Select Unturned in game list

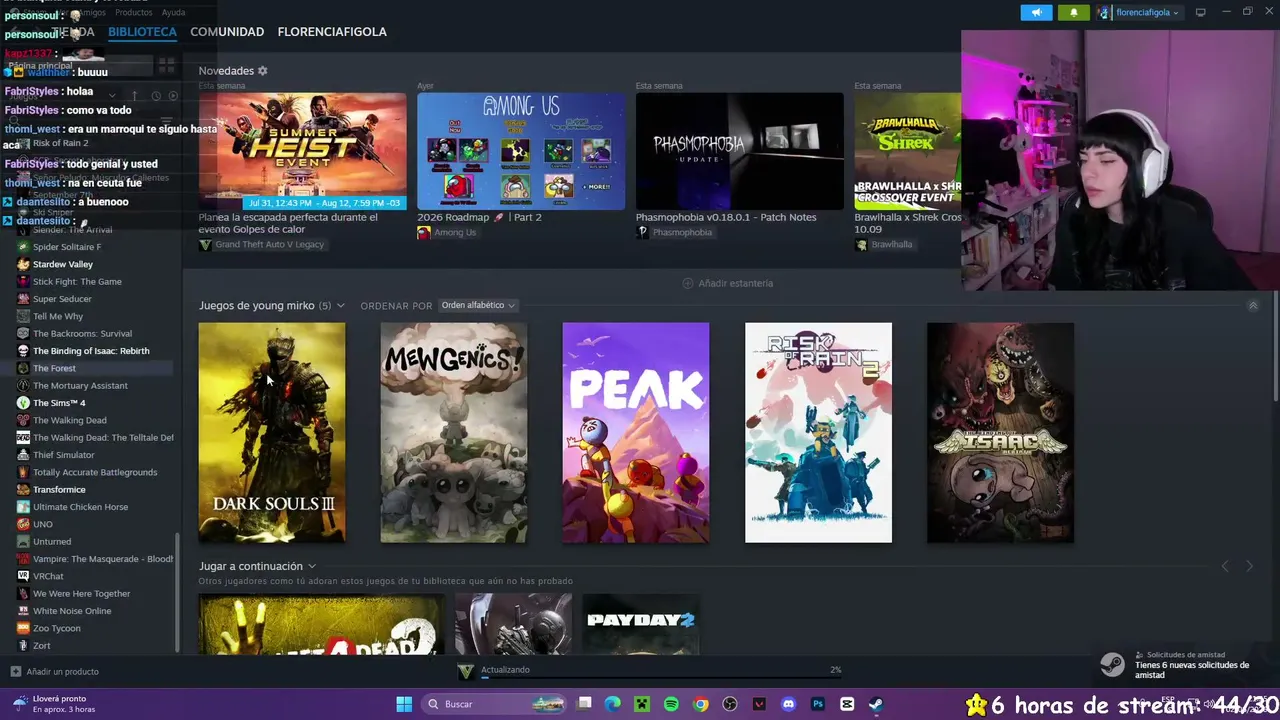click(x=52, y=542)
